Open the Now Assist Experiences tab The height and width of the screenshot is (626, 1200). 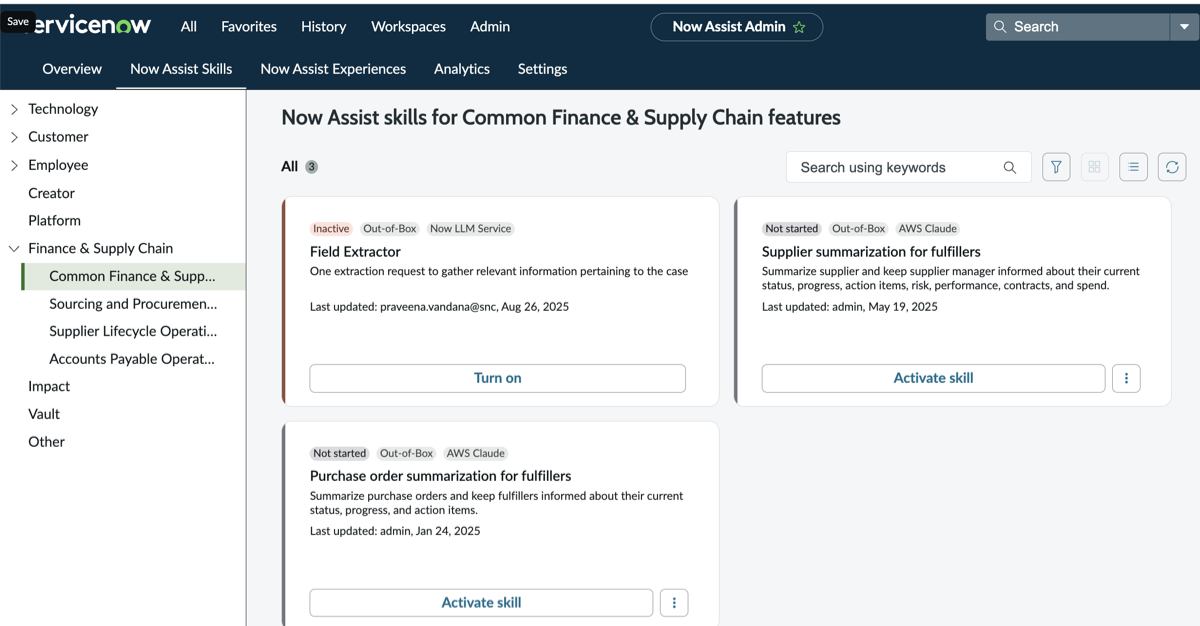[x=333, y=69]
